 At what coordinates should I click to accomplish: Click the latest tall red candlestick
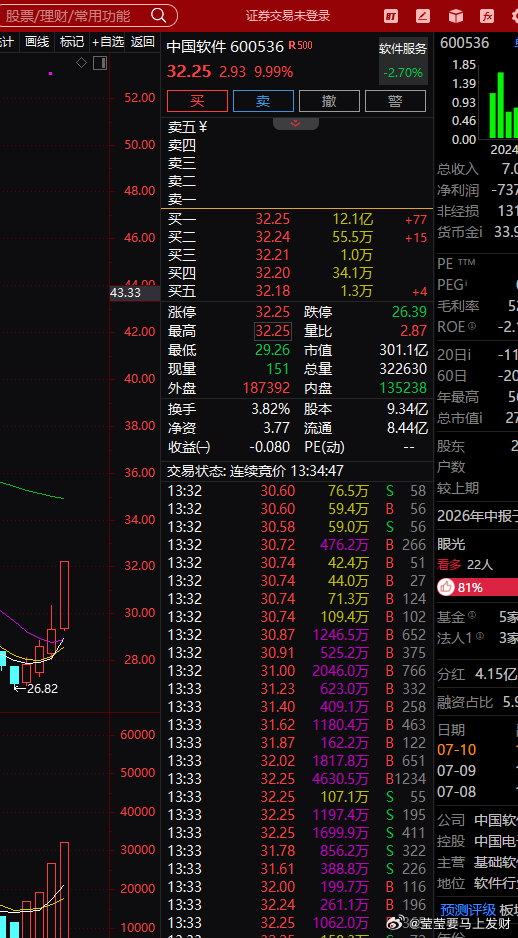64,595
